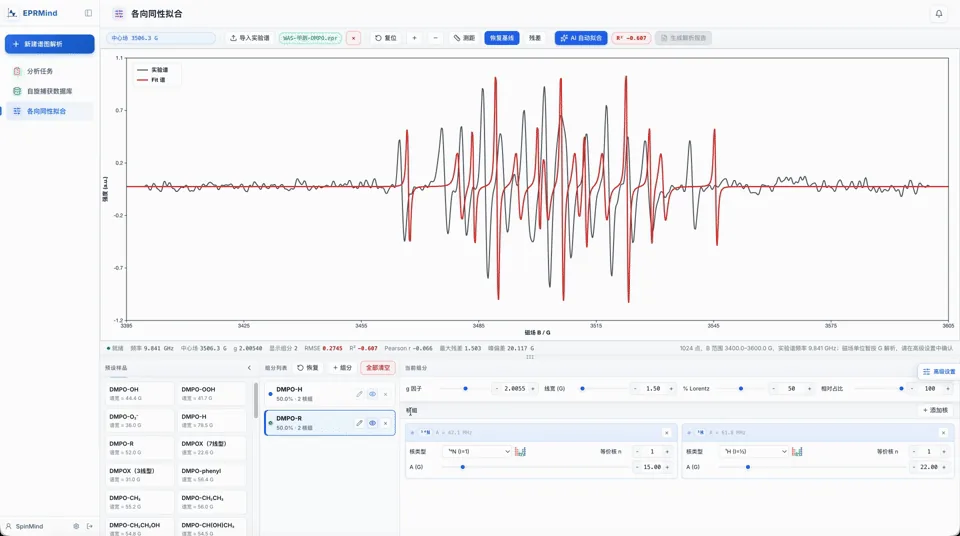Increase the 相对占比 value of 100

[948, 388]
